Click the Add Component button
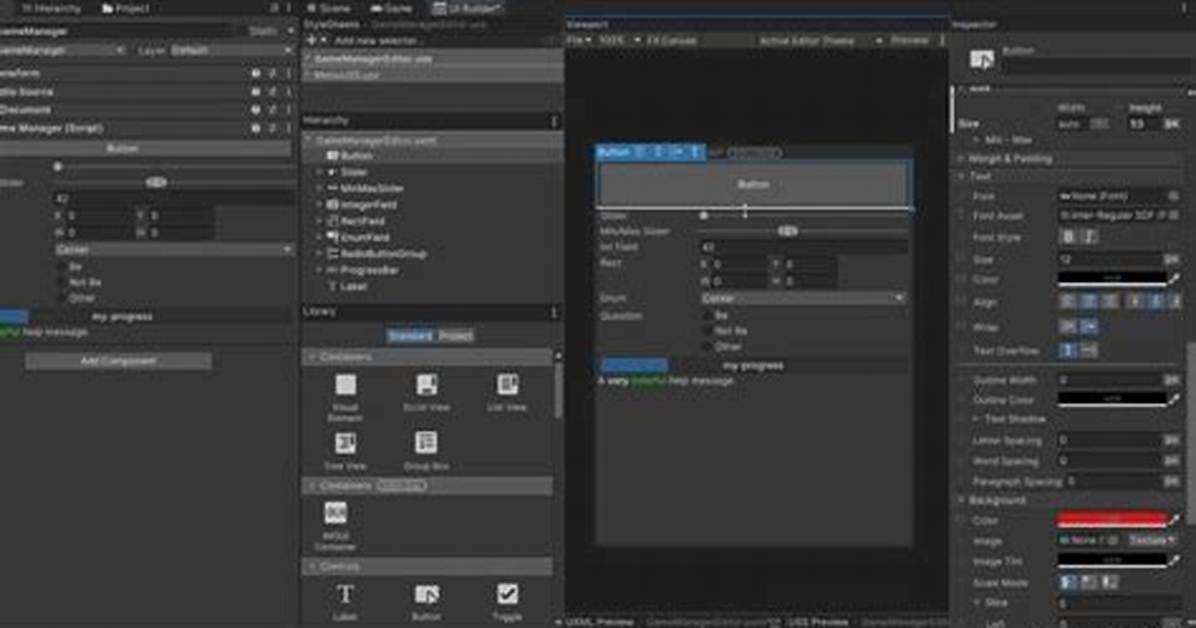This screenshot has height=628, width=1196. 118,361
